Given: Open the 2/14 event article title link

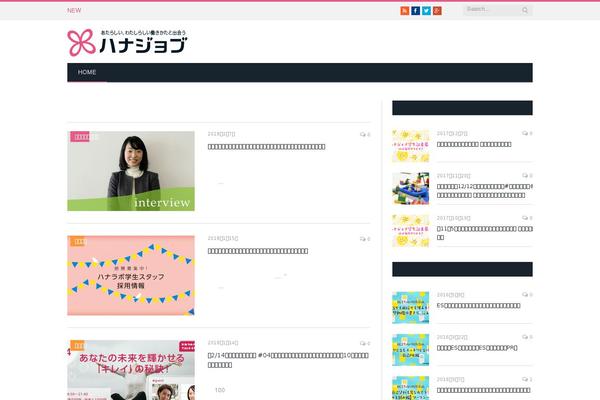Looking at the screenshot, I should point(288,360).
